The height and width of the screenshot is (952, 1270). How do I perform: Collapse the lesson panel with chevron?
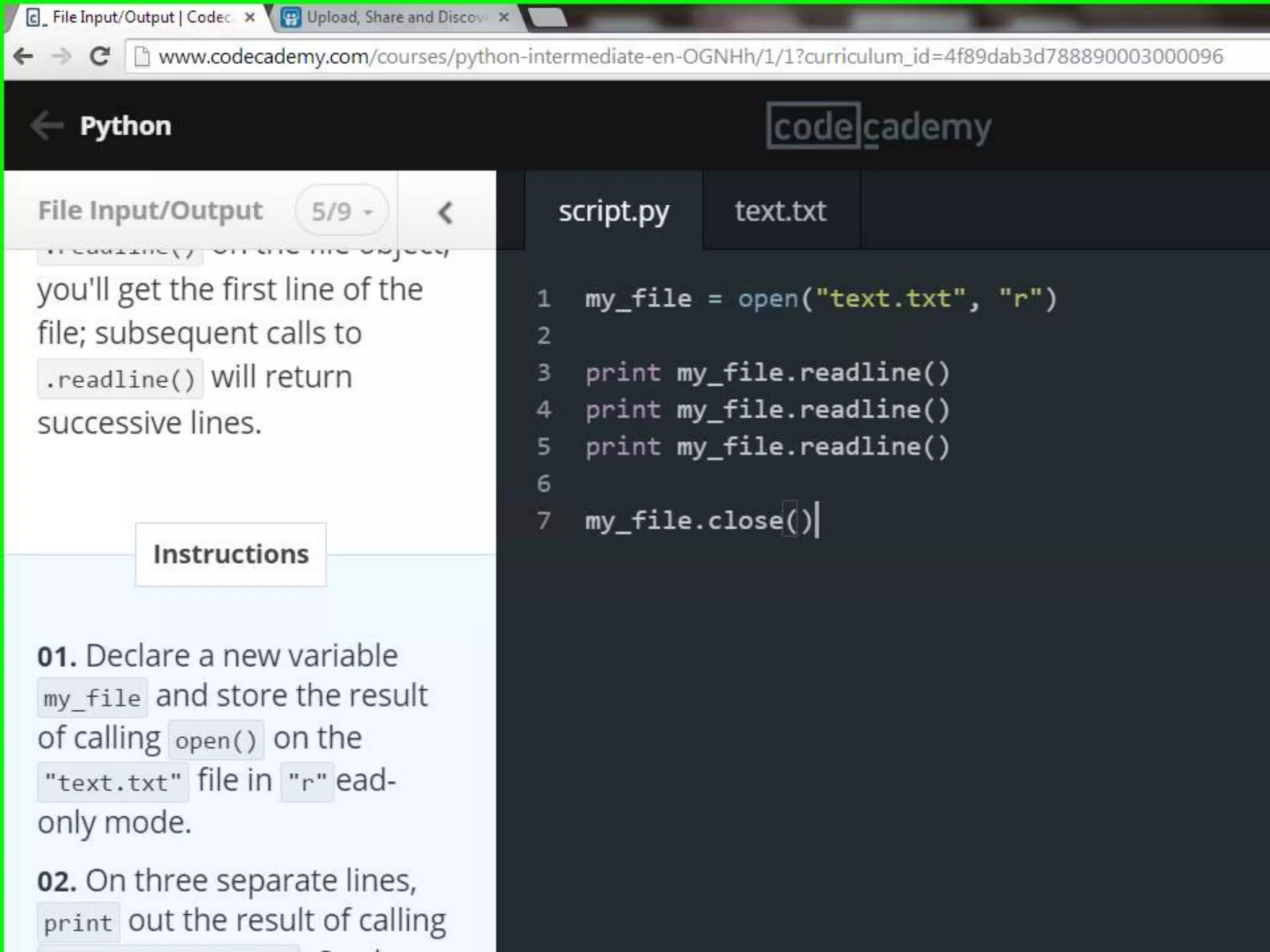point(445,213)
